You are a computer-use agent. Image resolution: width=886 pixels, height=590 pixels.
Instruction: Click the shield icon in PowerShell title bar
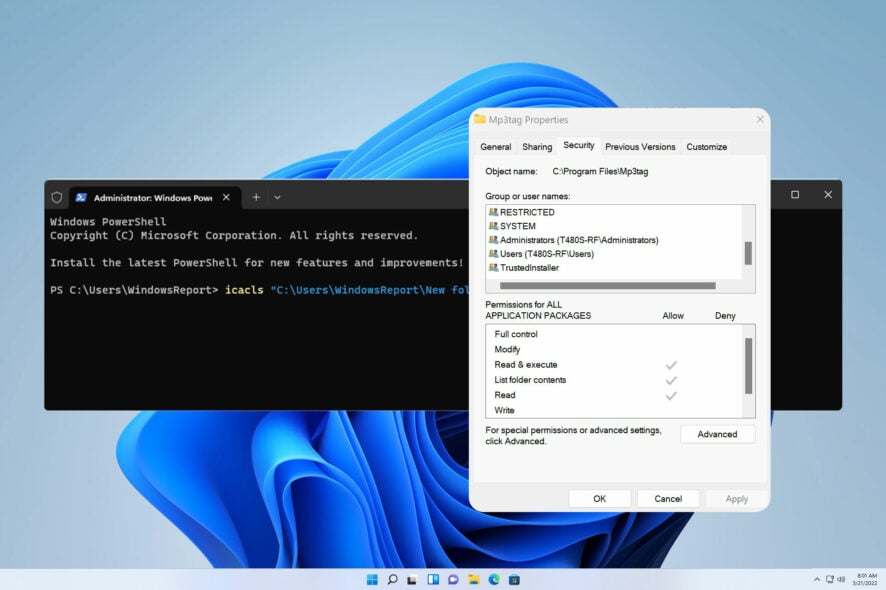tap(57, 197)
